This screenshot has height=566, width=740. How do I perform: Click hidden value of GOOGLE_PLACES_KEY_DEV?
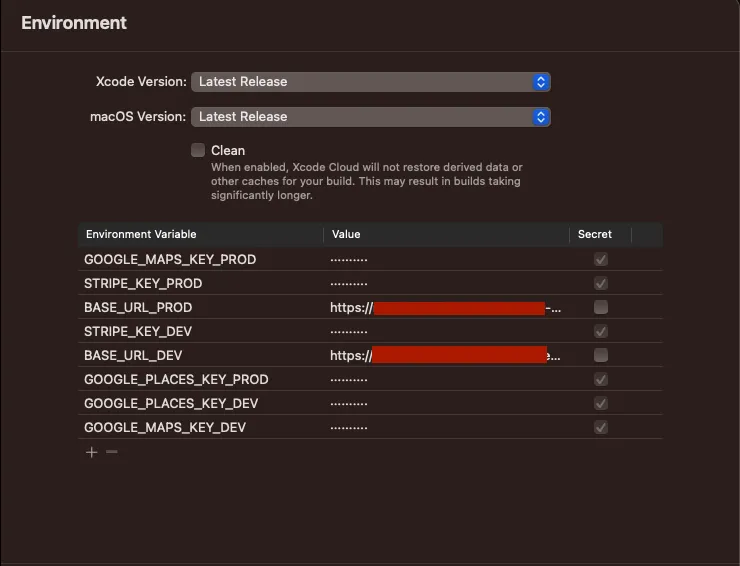(x=349, y=404)
